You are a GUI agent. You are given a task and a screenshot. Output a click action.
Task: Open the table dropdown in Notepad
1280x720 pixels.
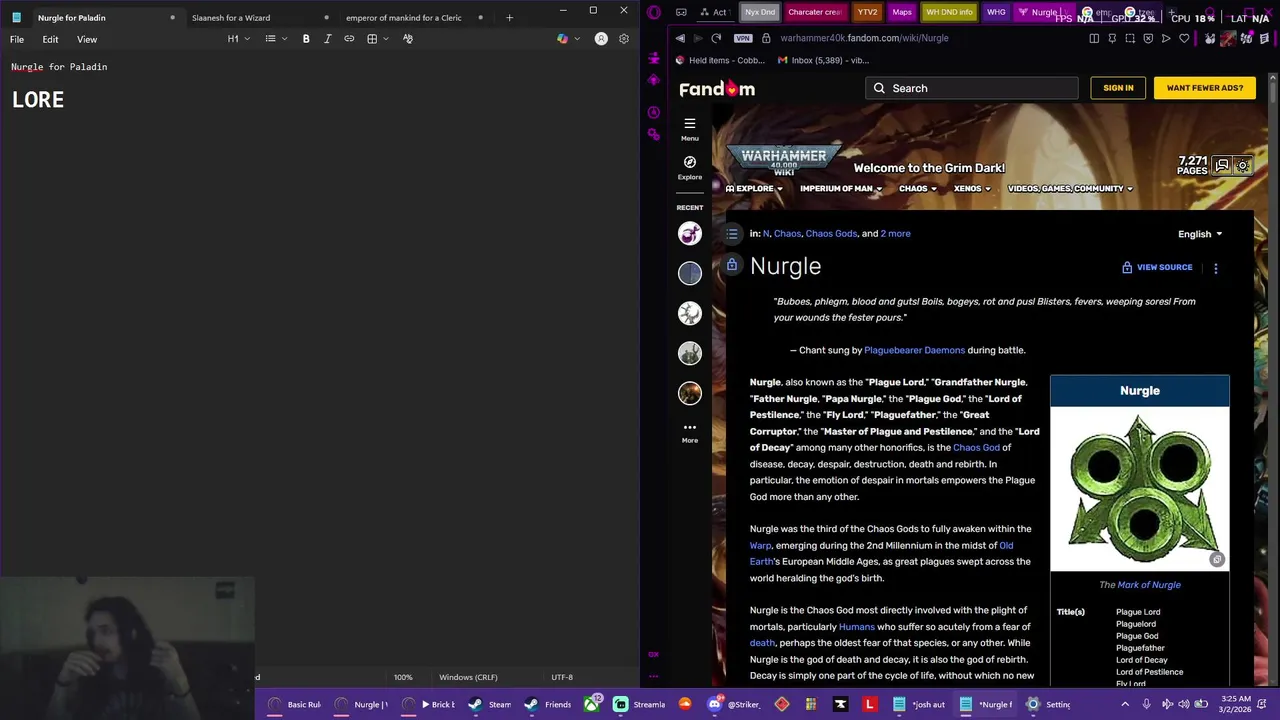point(377,39)
